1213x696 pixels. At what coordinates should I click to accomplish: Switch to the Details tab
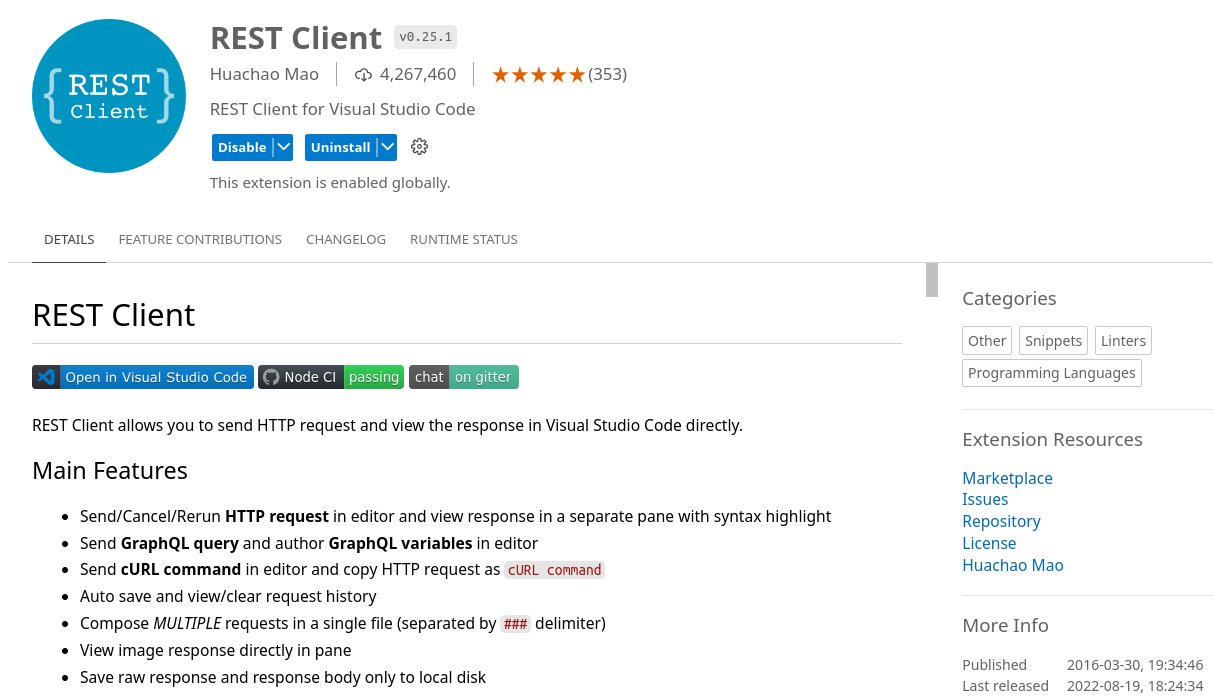[69, 240]
